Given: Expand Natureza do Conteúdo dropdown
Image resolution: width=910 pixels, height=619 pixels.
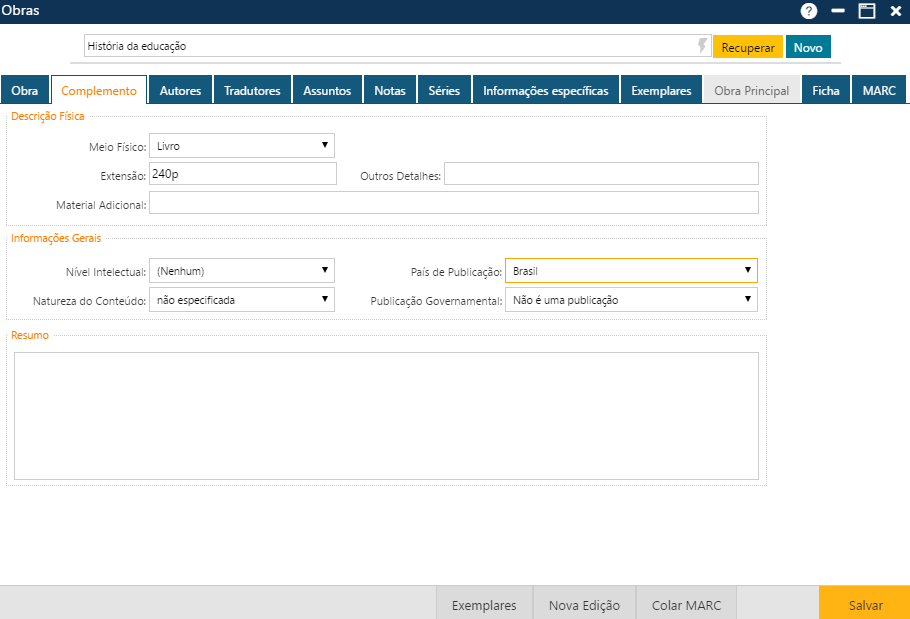Looking at the screenshot, I should click(x=241, y=299).
